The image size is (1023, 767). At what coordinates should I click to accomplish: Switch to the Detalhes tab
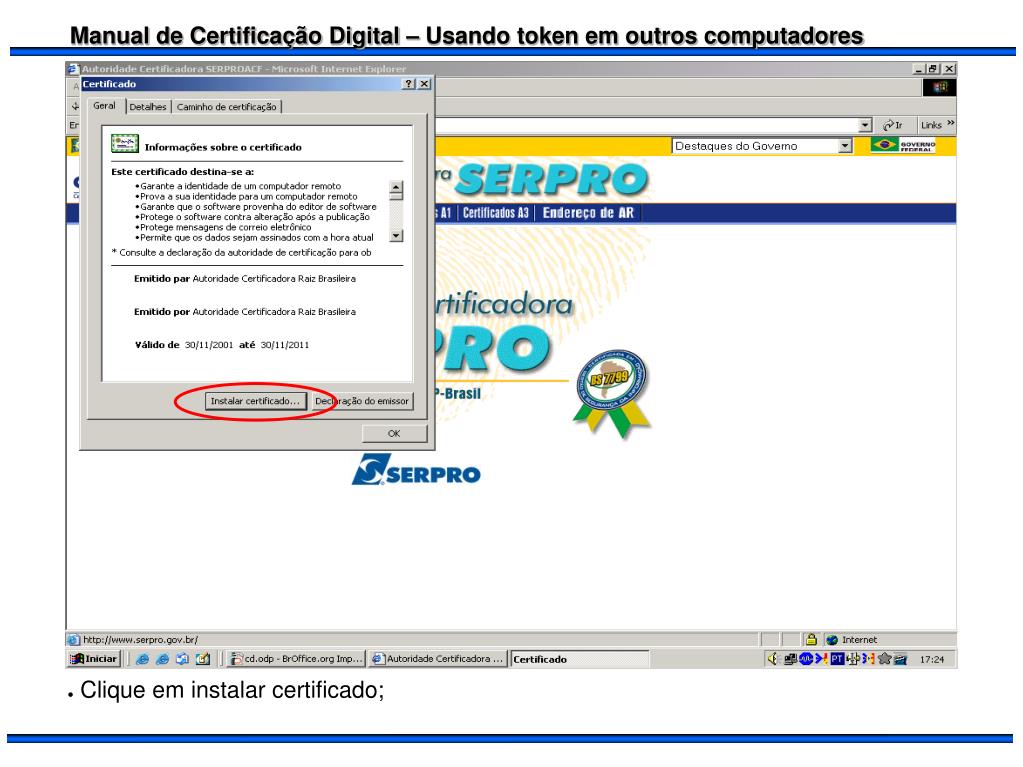(x=148, y=107)
